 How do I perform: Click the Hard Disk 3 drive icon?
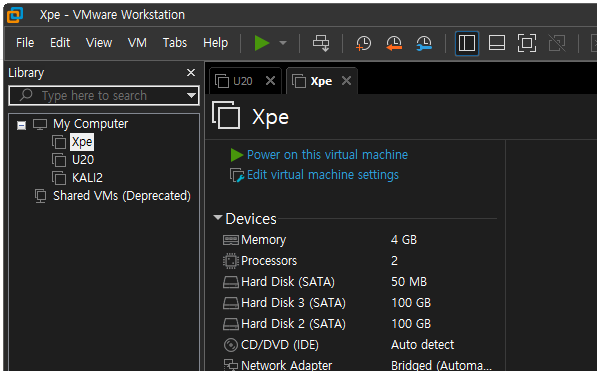231,303
